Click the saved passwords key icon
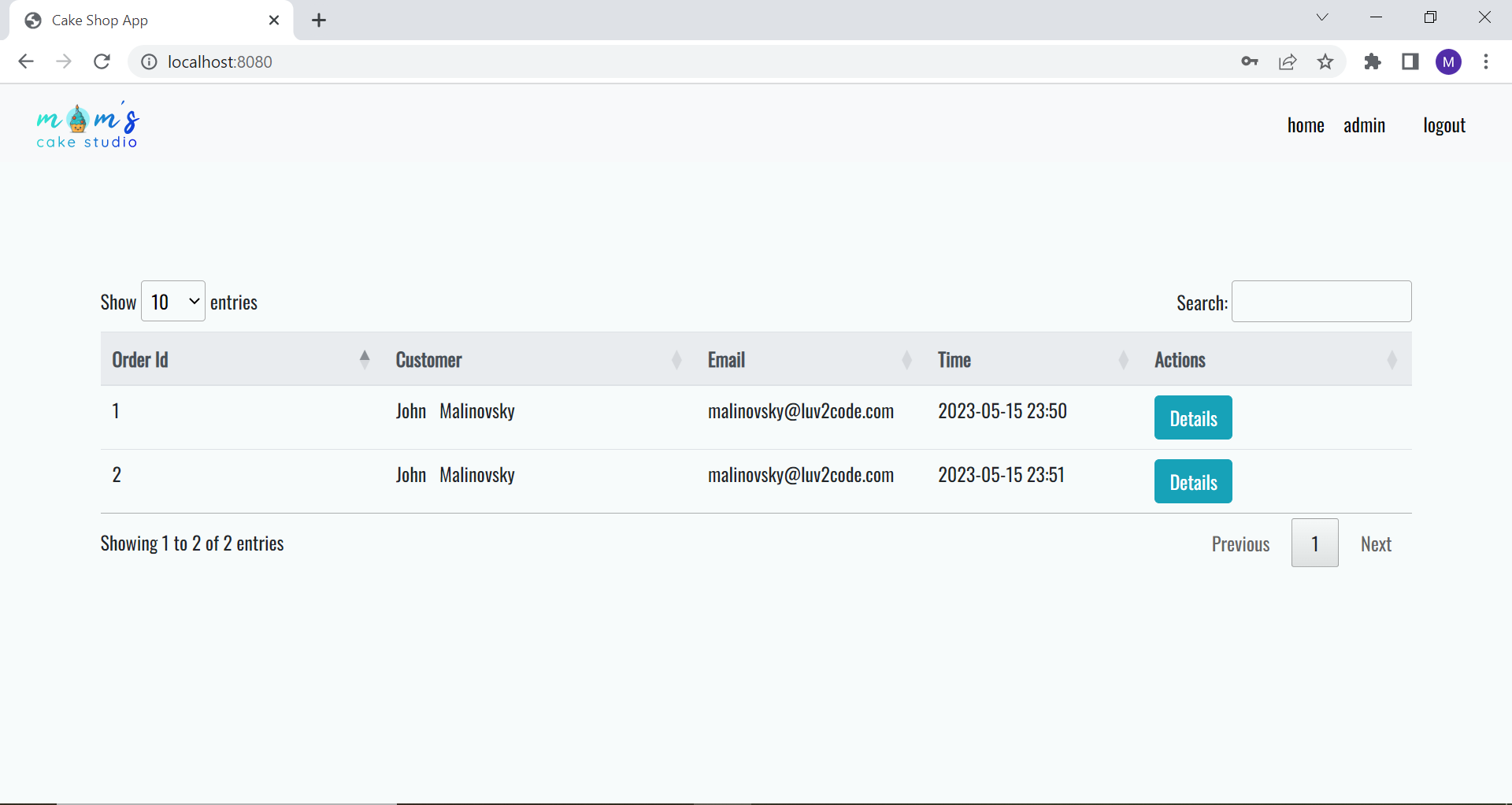The image size is (1512, 805). (1249, 61)
